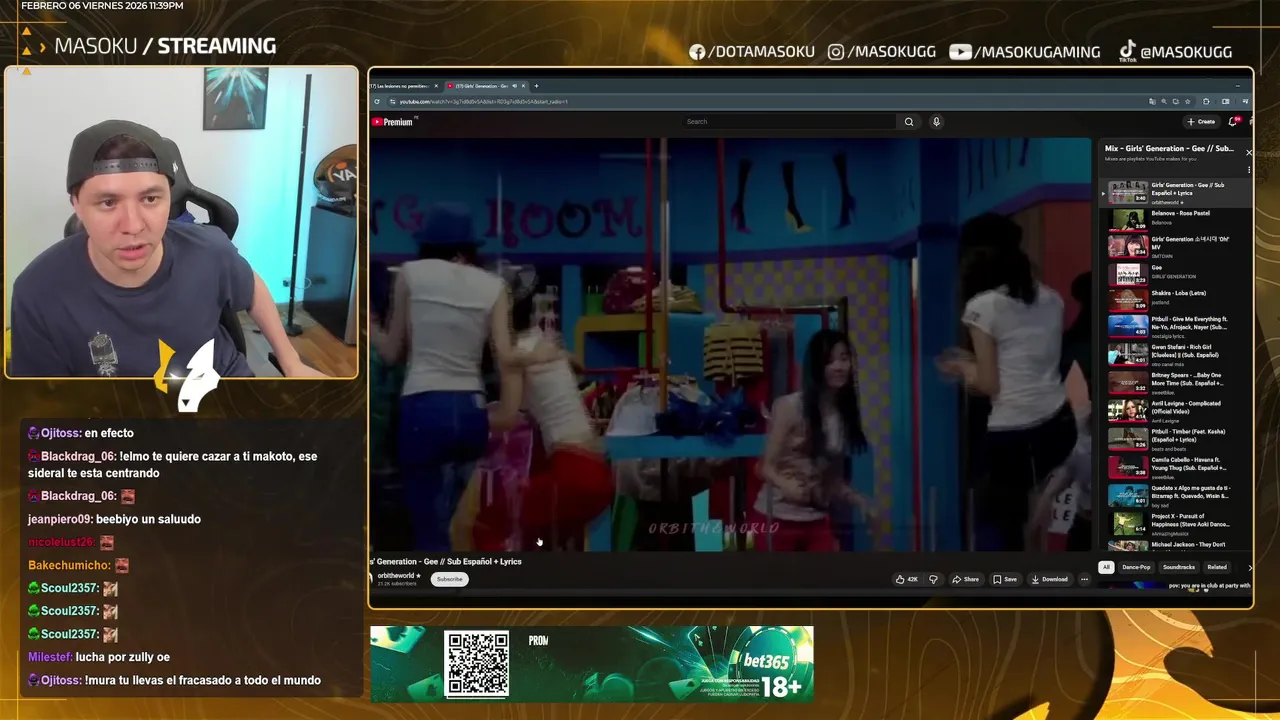Click the Share button under video
The image size is (1280, 720).
click(965, 579)
